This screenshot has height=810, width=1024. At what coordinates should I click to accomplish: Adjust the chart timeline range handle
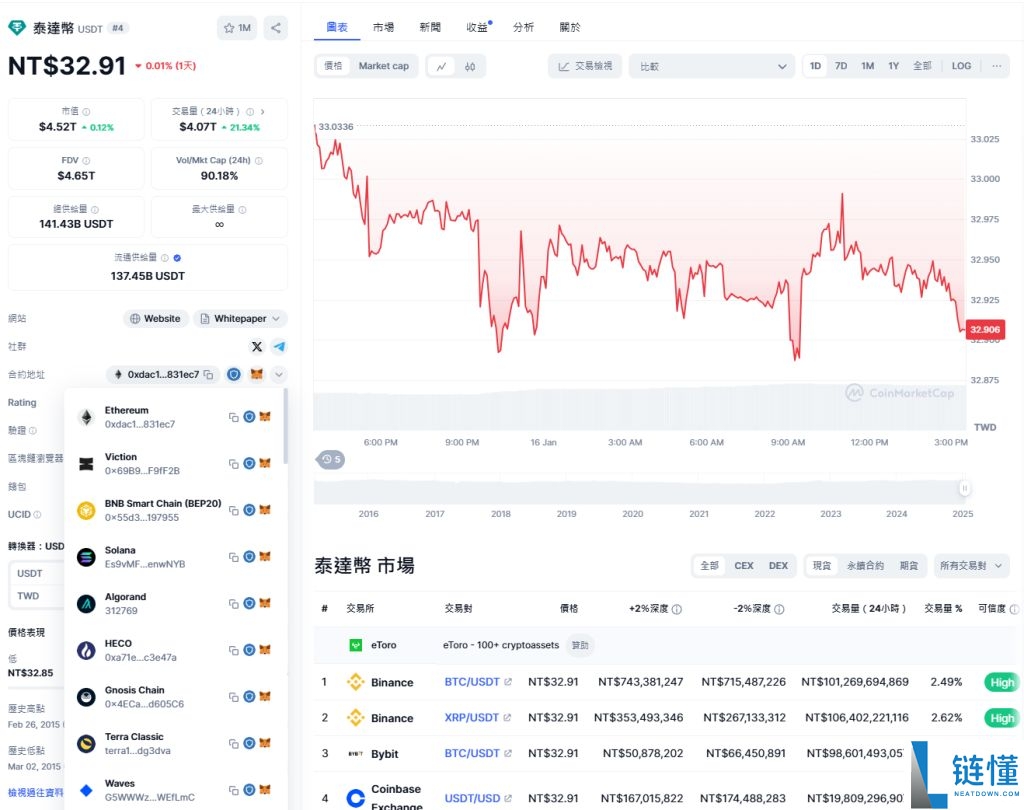click(965, 489)
